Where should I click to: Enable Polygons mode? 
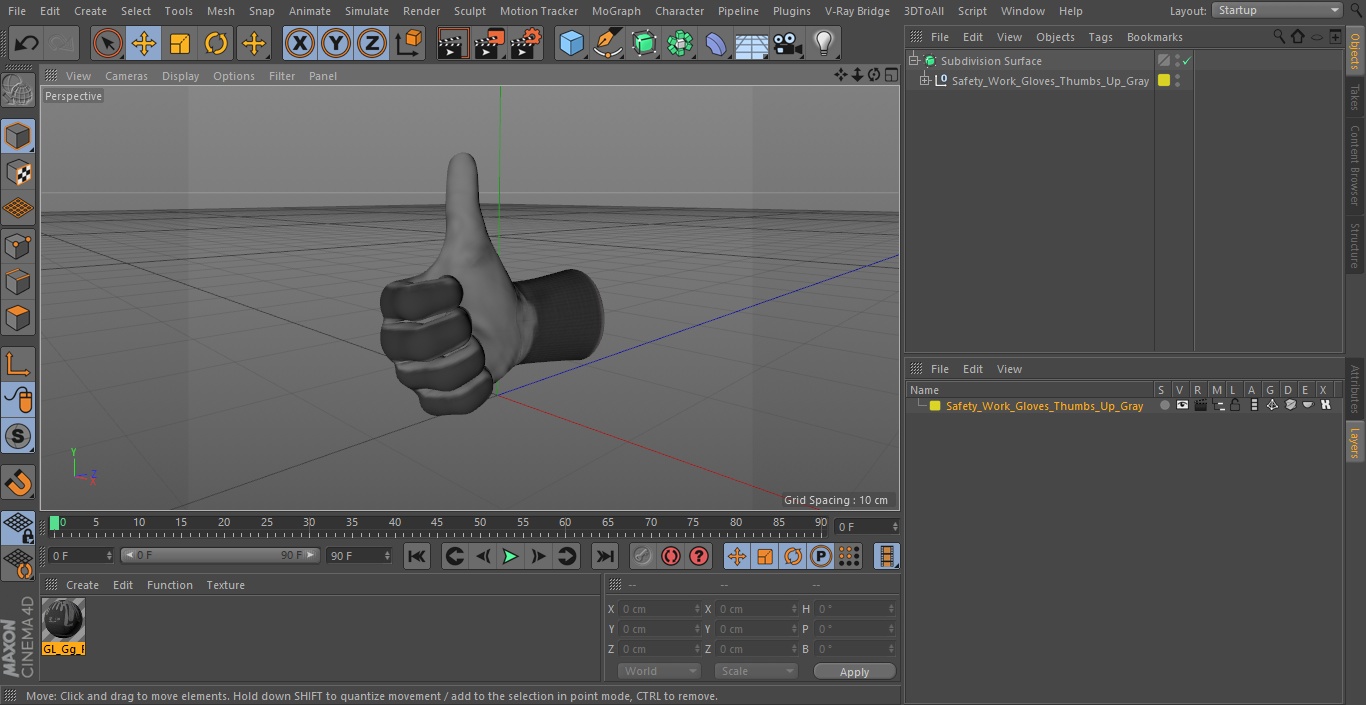click(18, 318)
